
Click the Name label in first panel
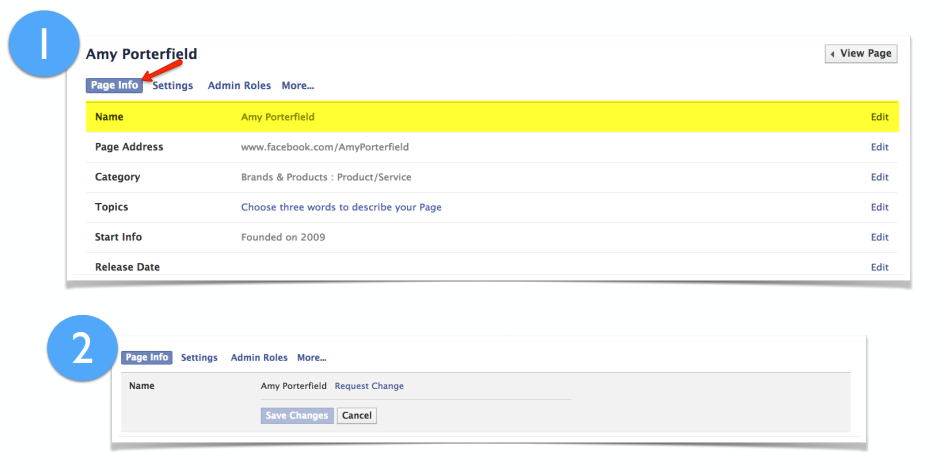pos(109,117)
